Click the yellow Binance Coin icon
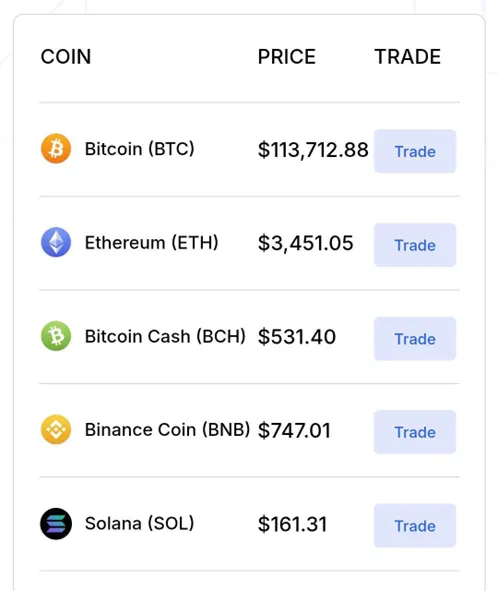498x591 pixels. click(x=56, y=430)
